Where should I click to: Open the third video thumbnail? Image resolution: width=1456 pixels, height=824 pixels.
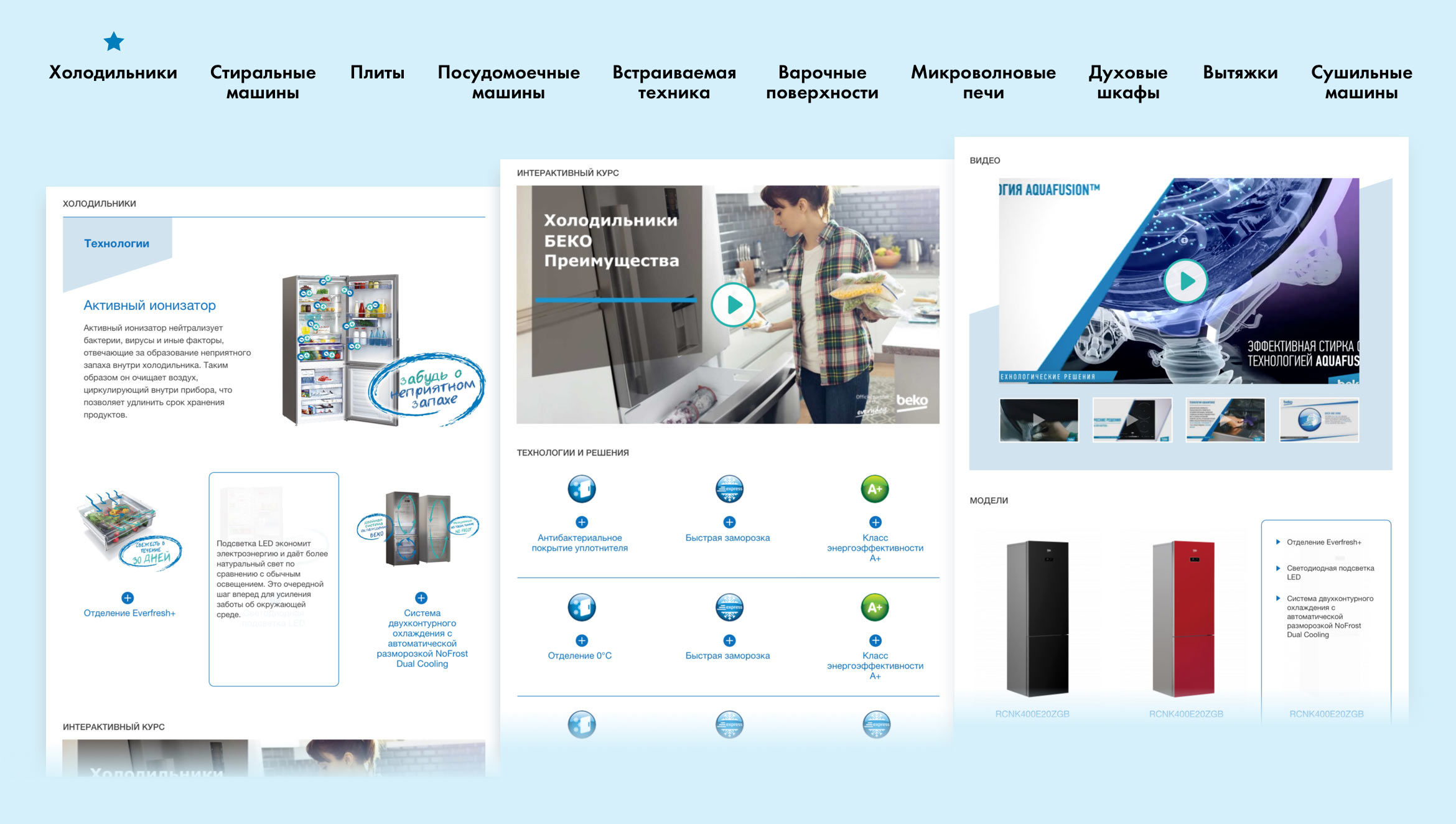coord(1225,420)
